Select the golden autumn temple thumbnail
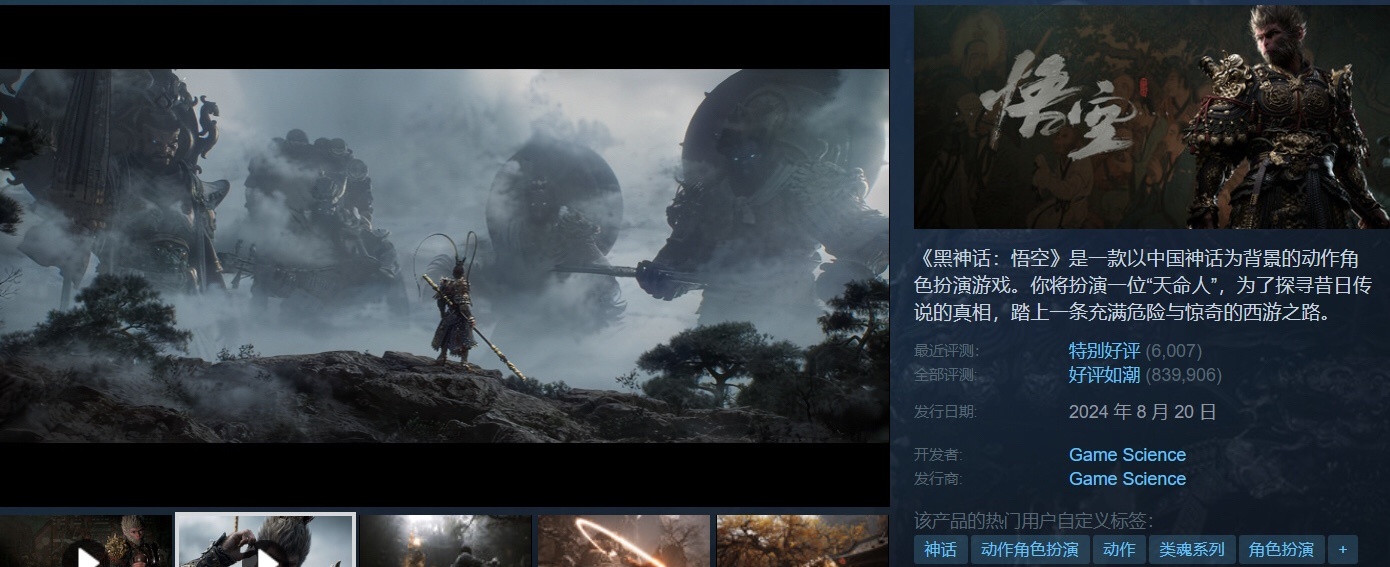Image resolution: width=1390 pixels, height=567 pixels. [x=802, y=541]
